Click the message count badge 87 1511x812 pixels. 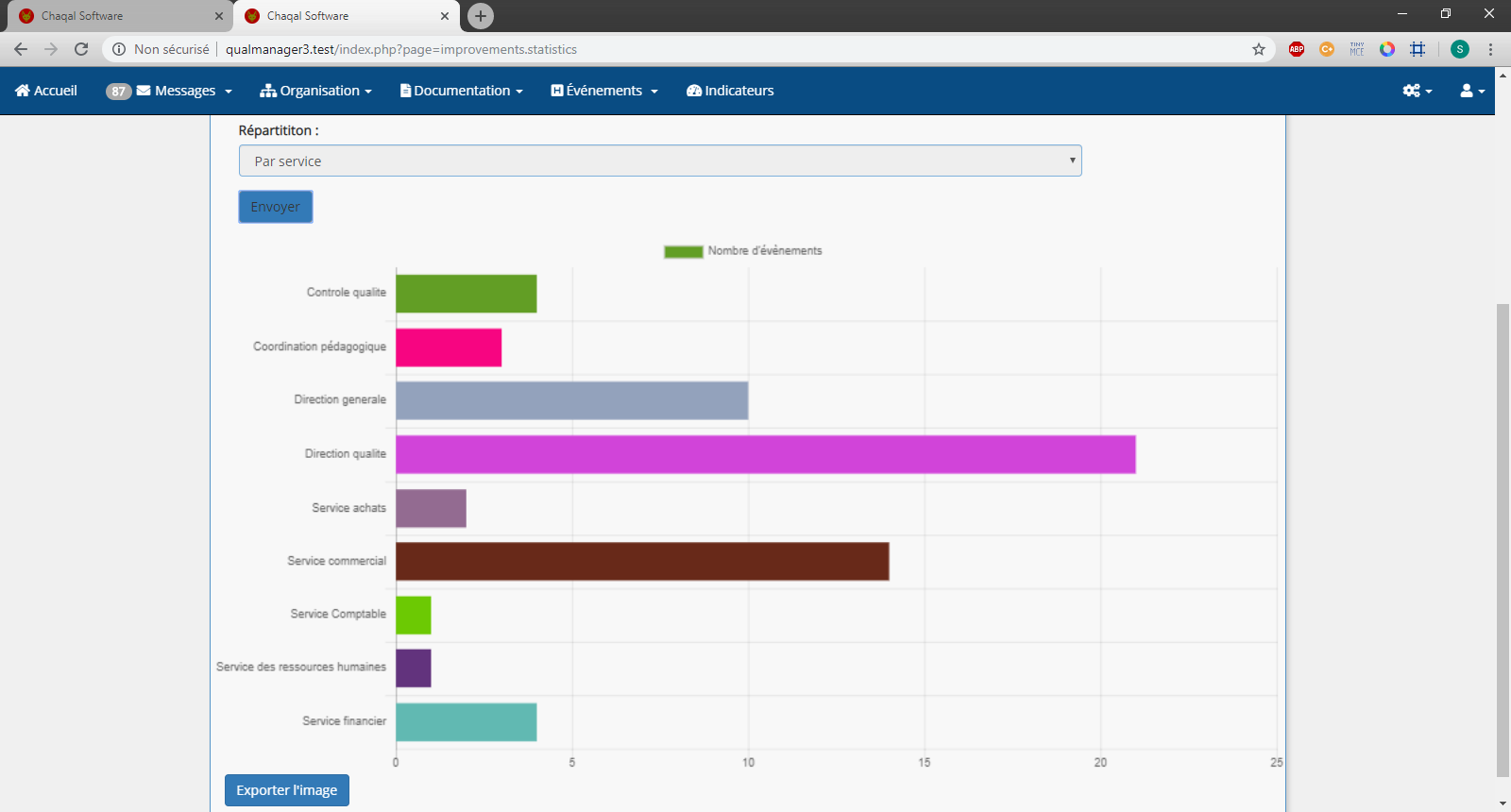tap(118, 92)
